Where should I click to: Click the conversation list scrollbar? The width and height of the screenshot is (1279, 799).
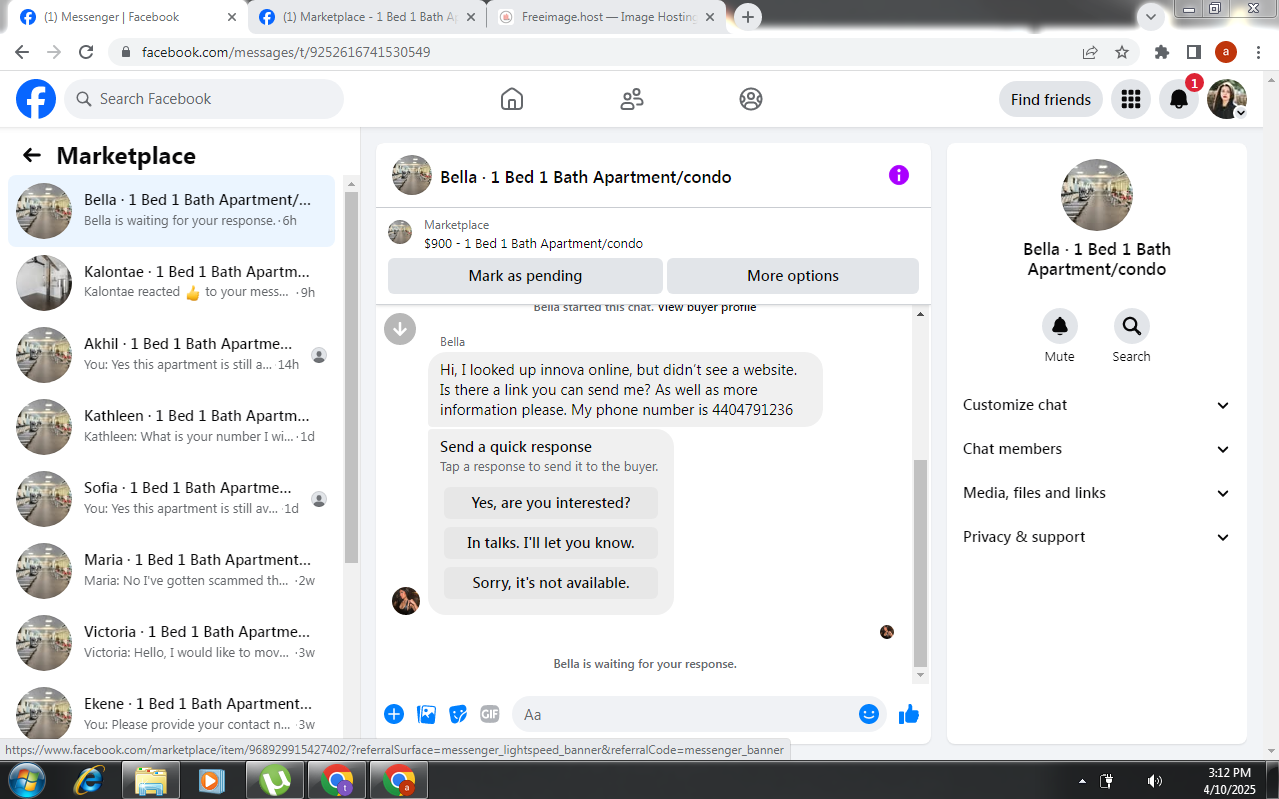(351, 375)
